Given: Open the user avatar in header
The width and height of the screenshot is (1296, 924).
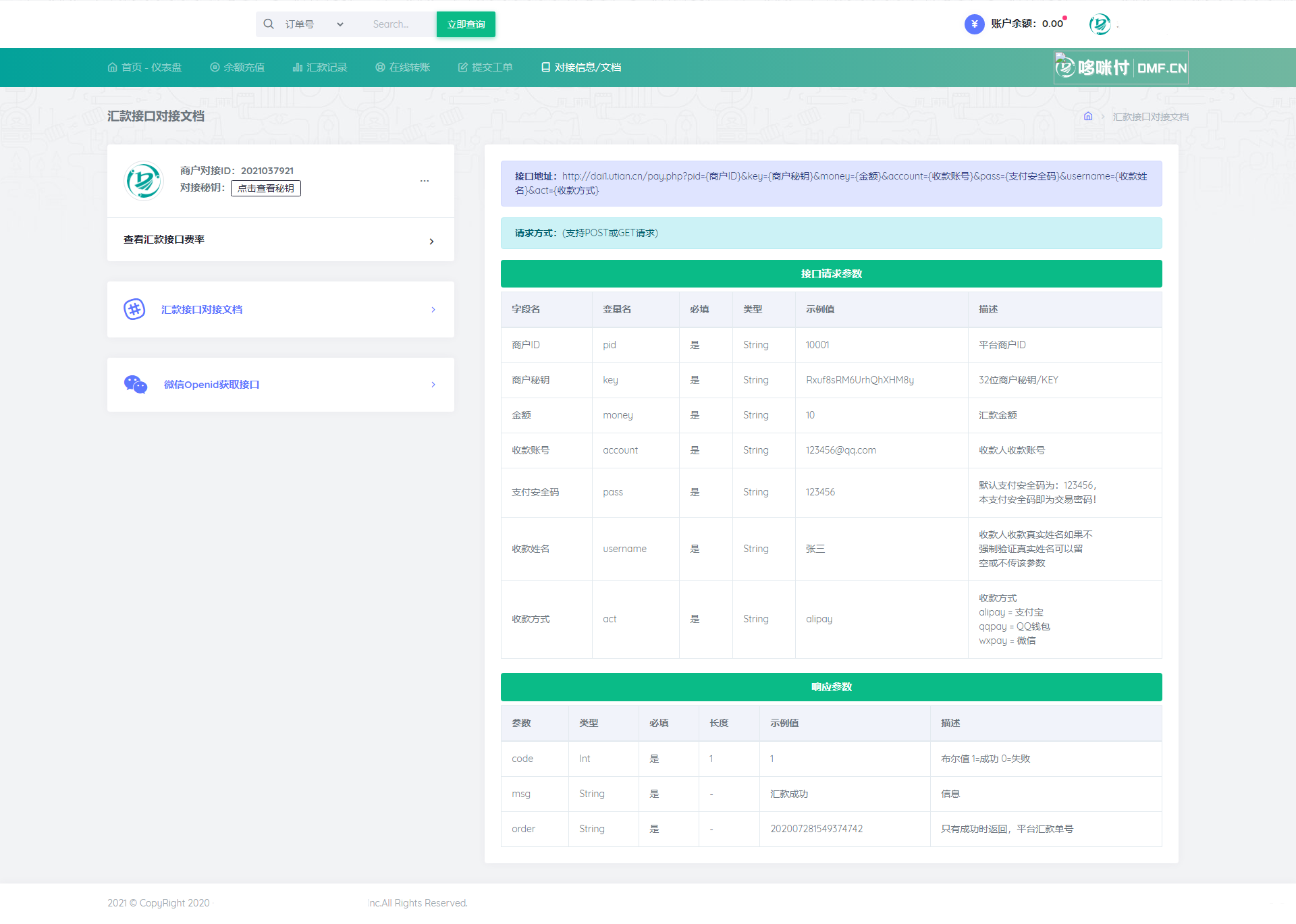Looking at the screenshot, I should [x=1100, y=24].
